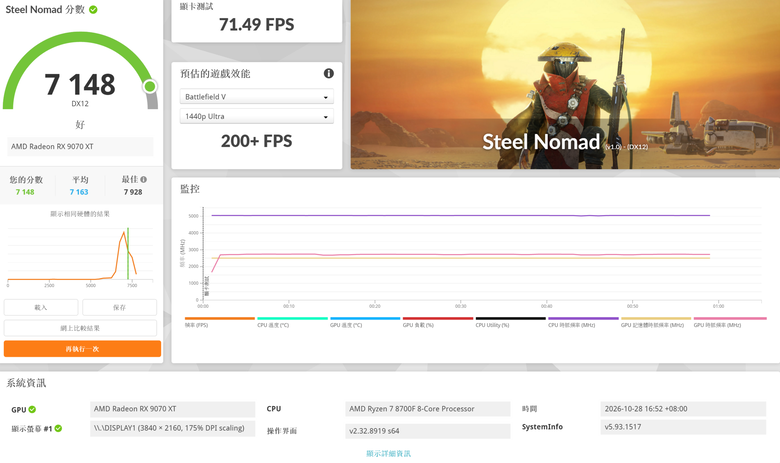The width and height of the screenshot is (780, 463).
Task: Click the v2.32.8919 s64 version value
Action: pos(428,431)
